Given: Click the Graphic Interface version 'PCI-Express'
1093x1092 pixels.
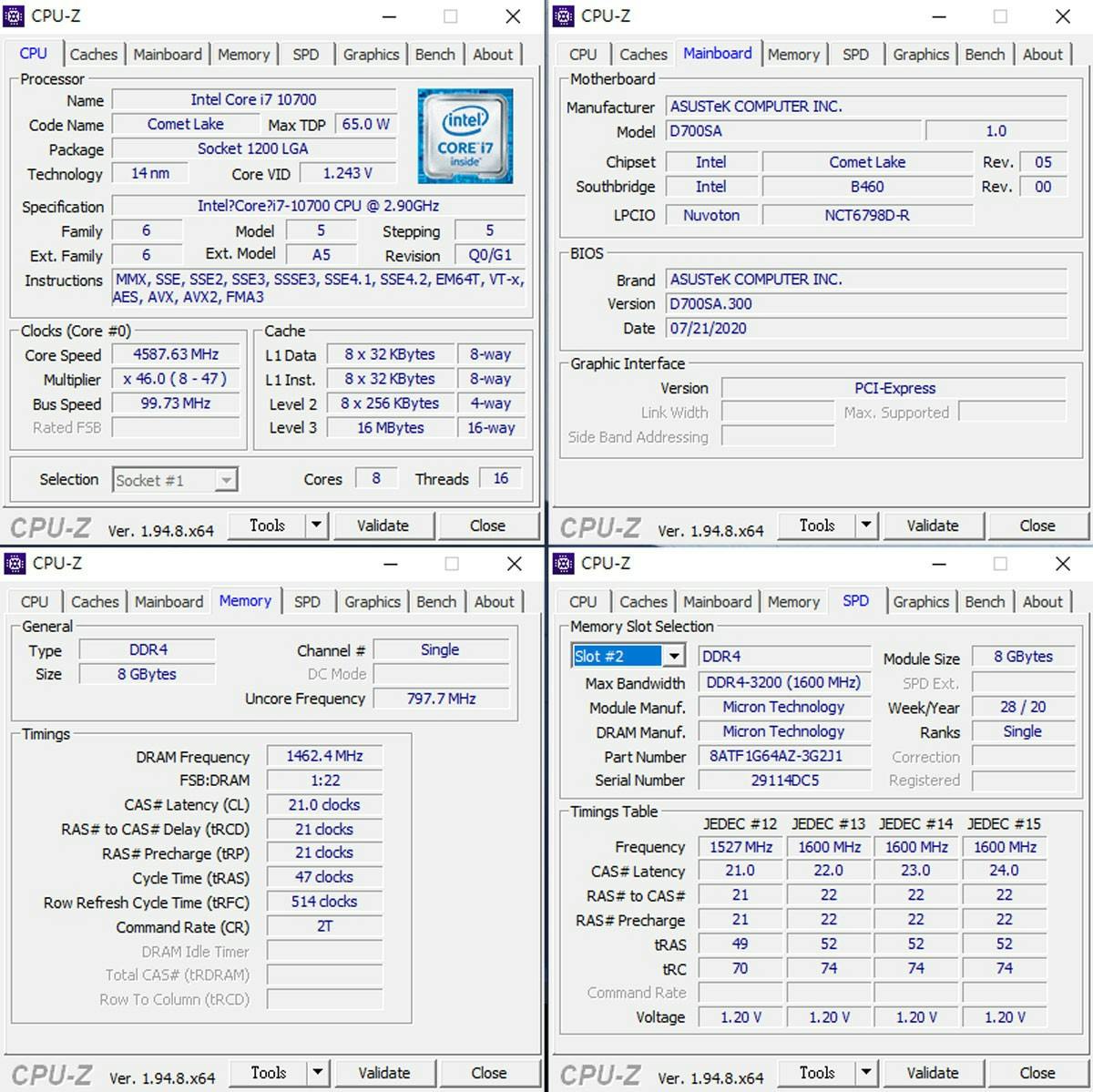Looking at the screenshot, I should 894,388.
